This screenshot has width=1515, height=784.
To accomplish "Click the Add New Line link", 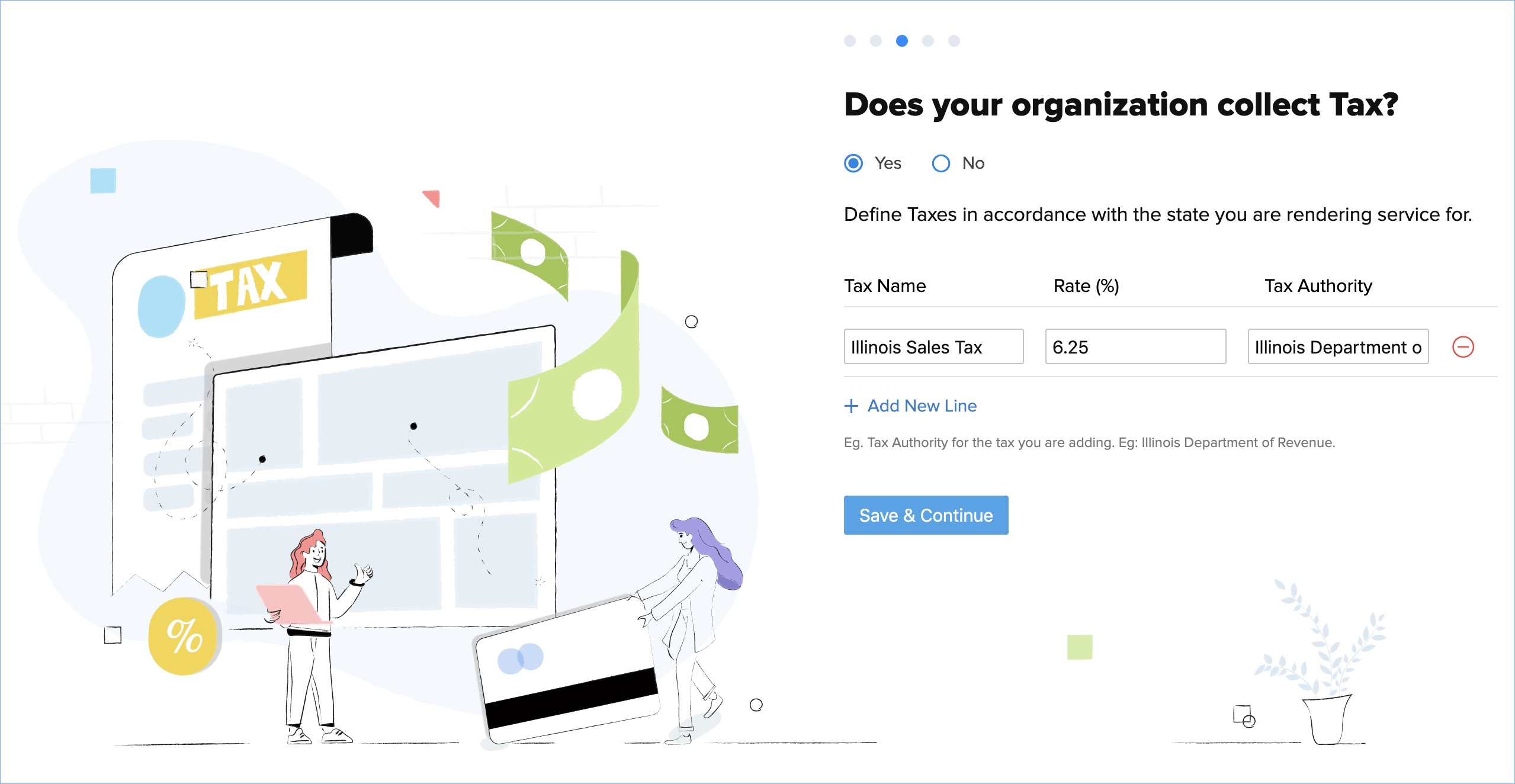I will tap(922, 406).
